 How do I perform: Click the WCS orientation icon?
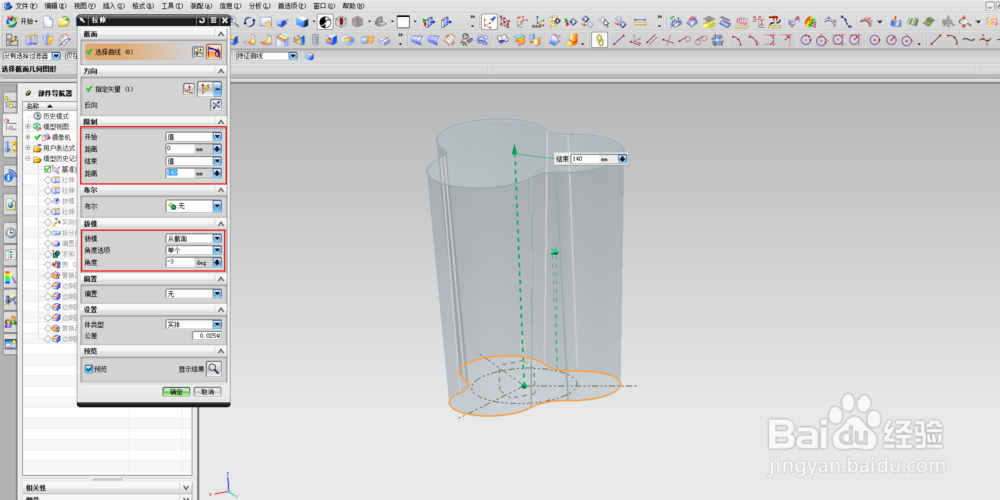point(489,22)
